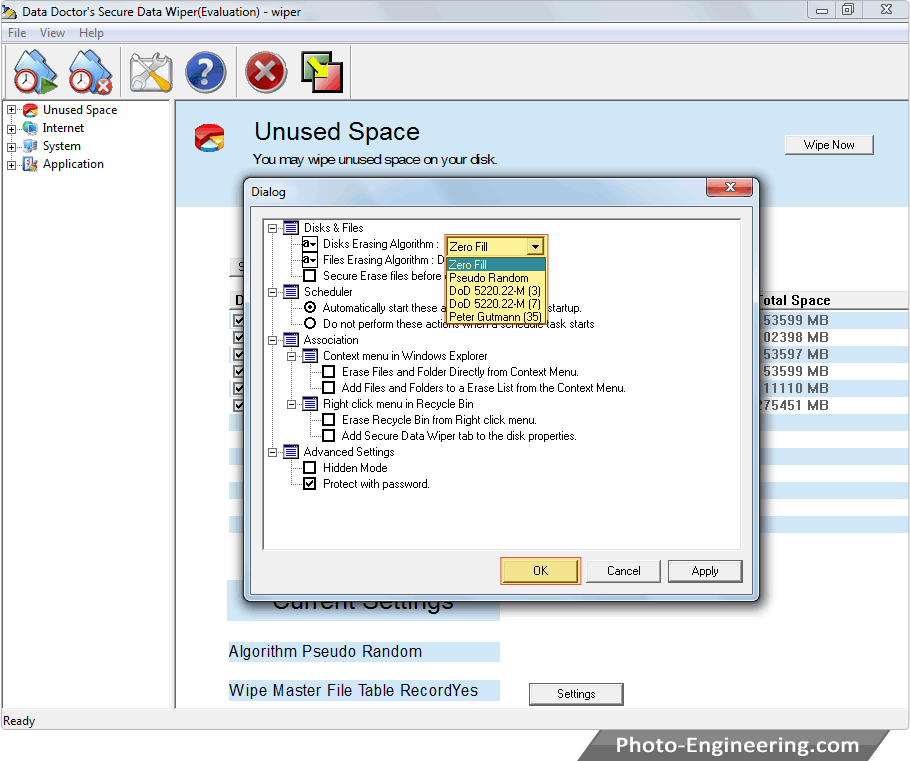
Task: Check Erase Recycle Bin from Right click menu
Action: click(328, 420)
